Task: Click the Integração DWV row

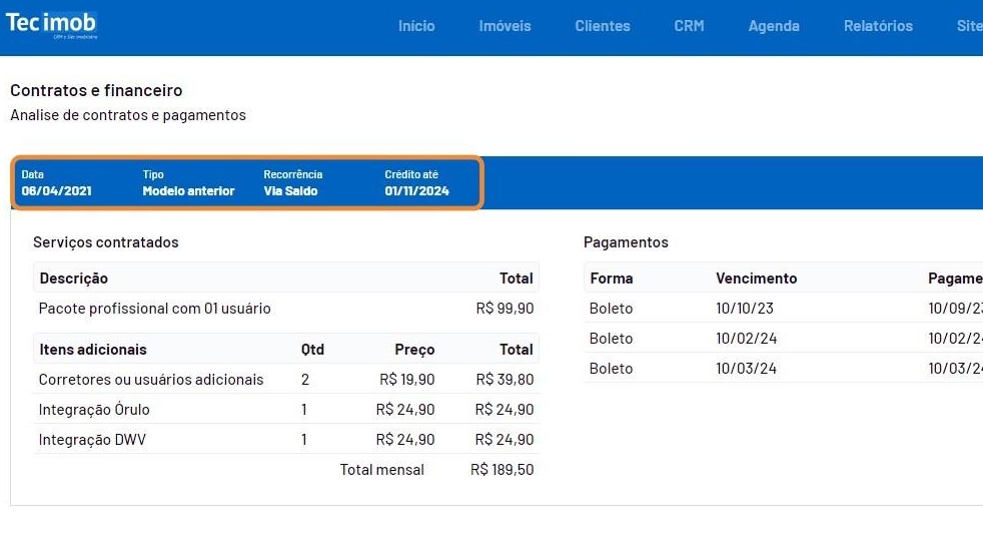Action: 92,439
